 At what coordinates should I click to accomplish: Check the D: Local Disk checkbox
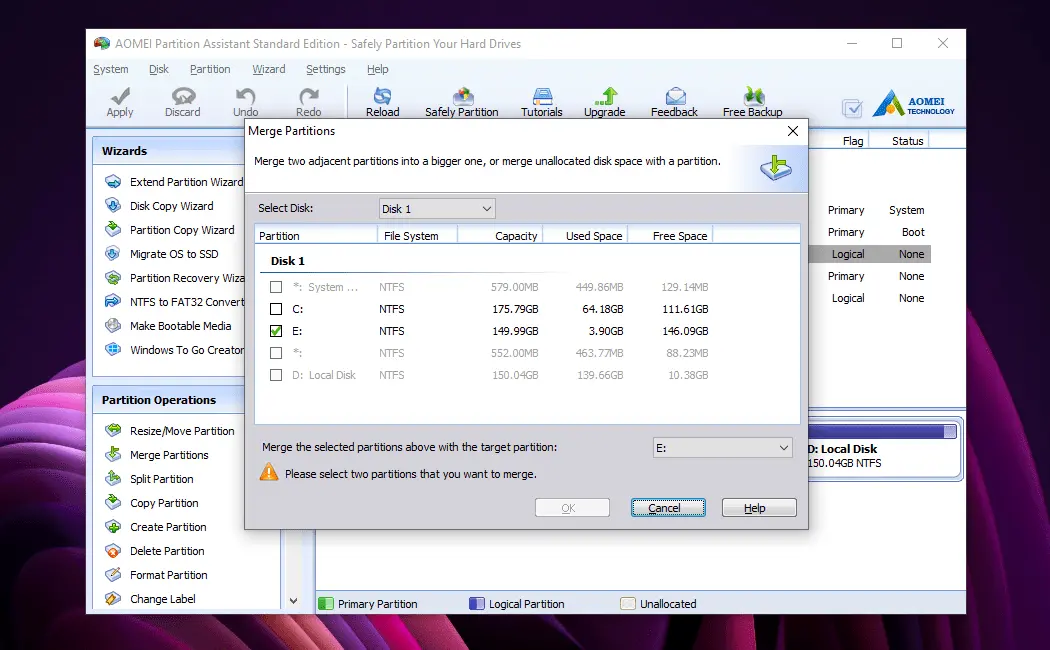pos(276,375)
